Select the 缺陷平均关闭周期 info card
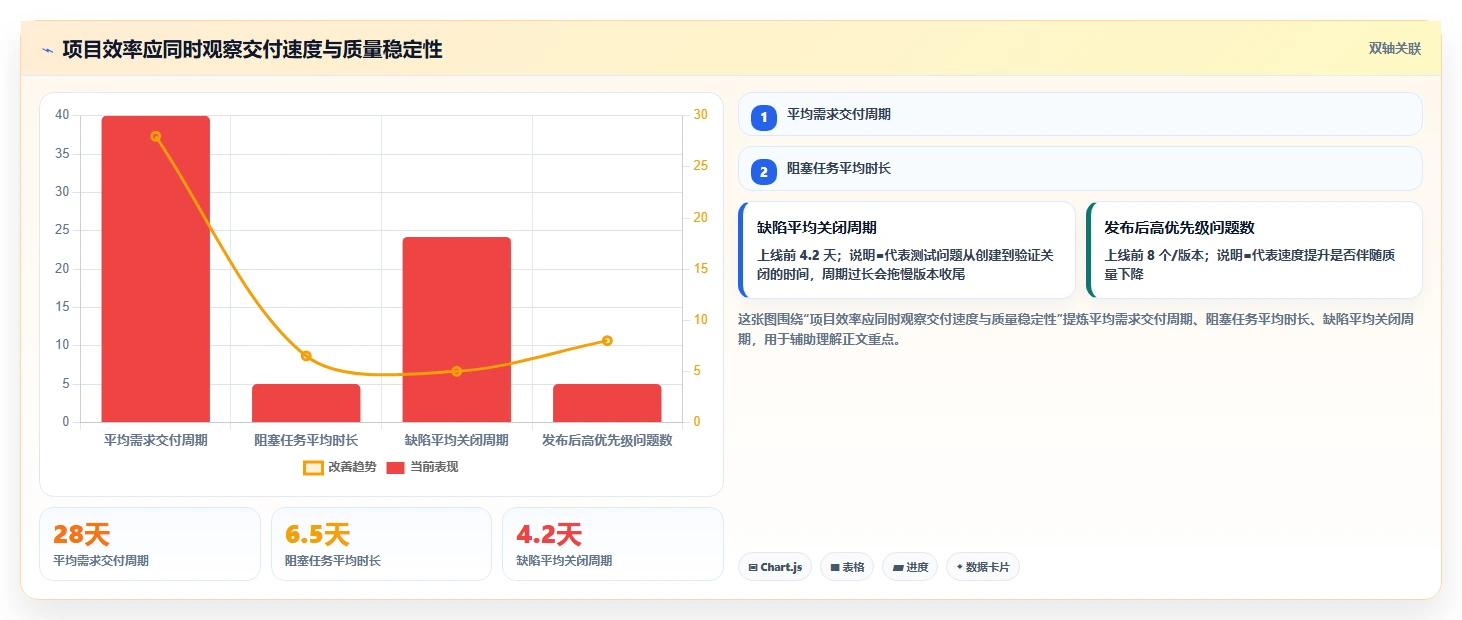The width and height of the screenshot is (1462, 620). (x=907, y=250)
